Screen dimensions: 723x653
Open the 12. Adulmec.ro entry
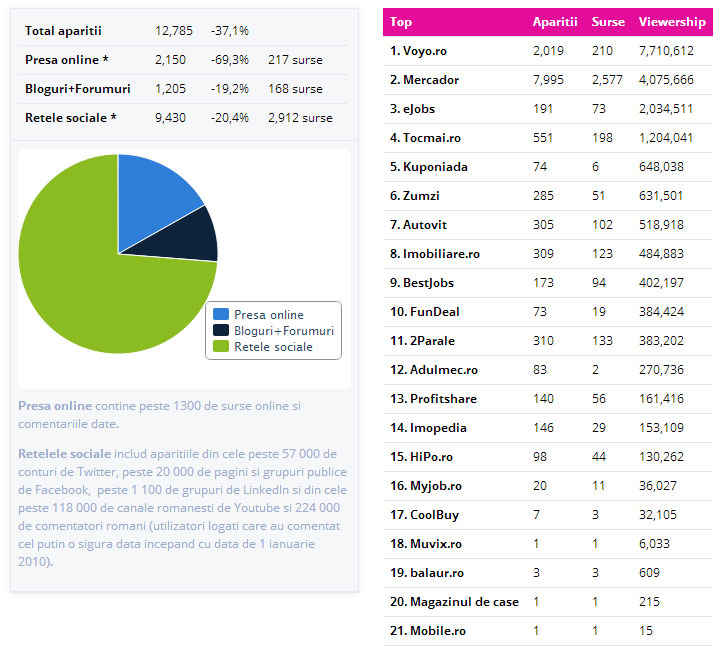click(434, 370)
